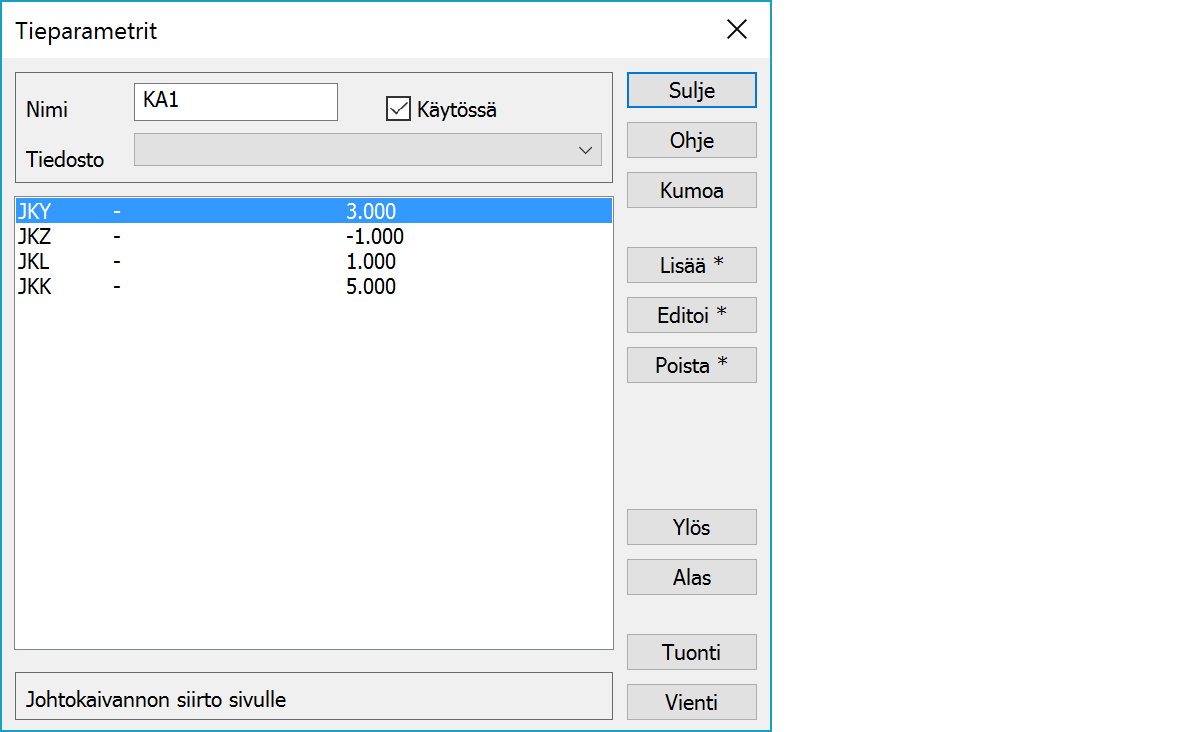1200x732 pixels.
Task: Add a parameter with Lisää *
Action: click(x=691, y=265)
